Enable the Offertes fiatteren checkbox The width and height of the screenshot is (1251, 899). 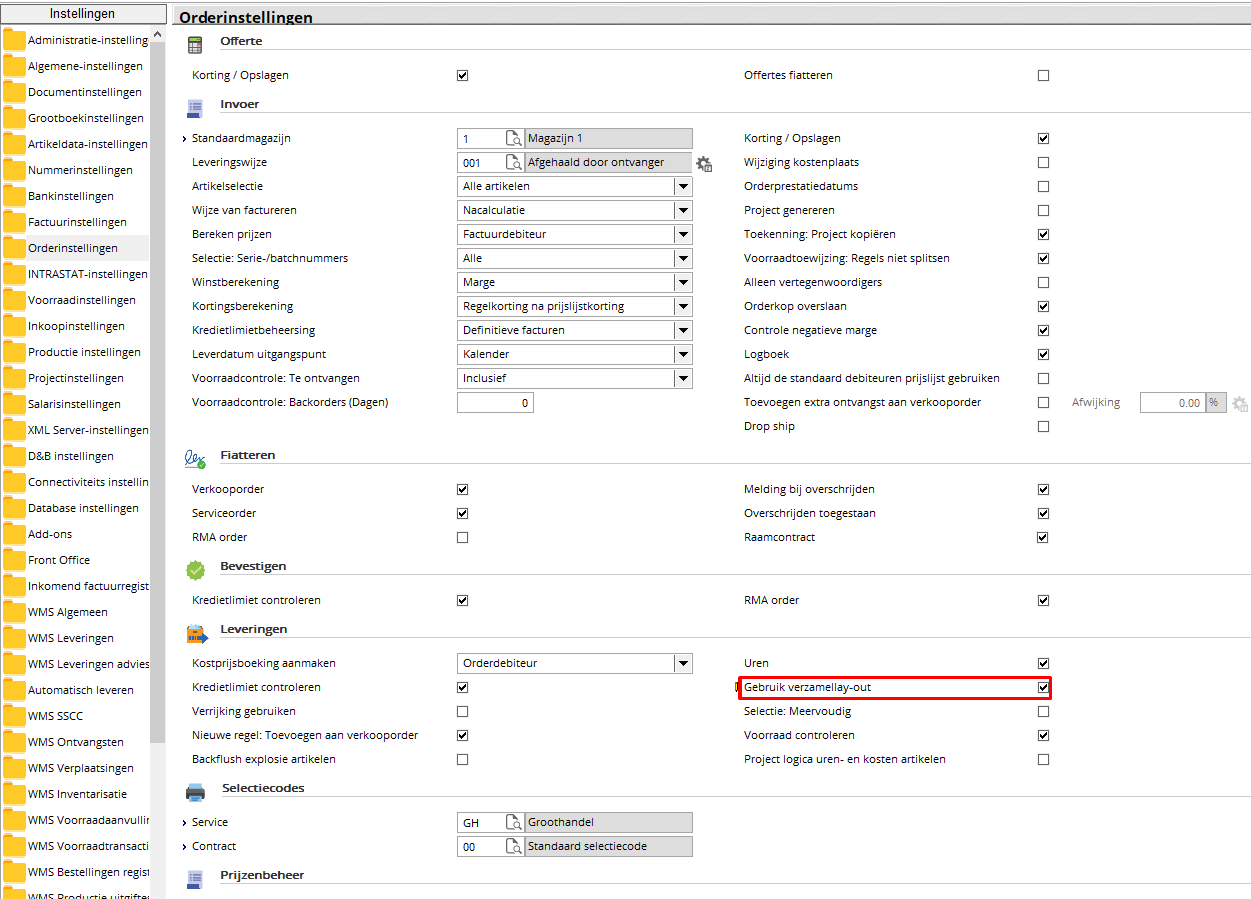1043,76
